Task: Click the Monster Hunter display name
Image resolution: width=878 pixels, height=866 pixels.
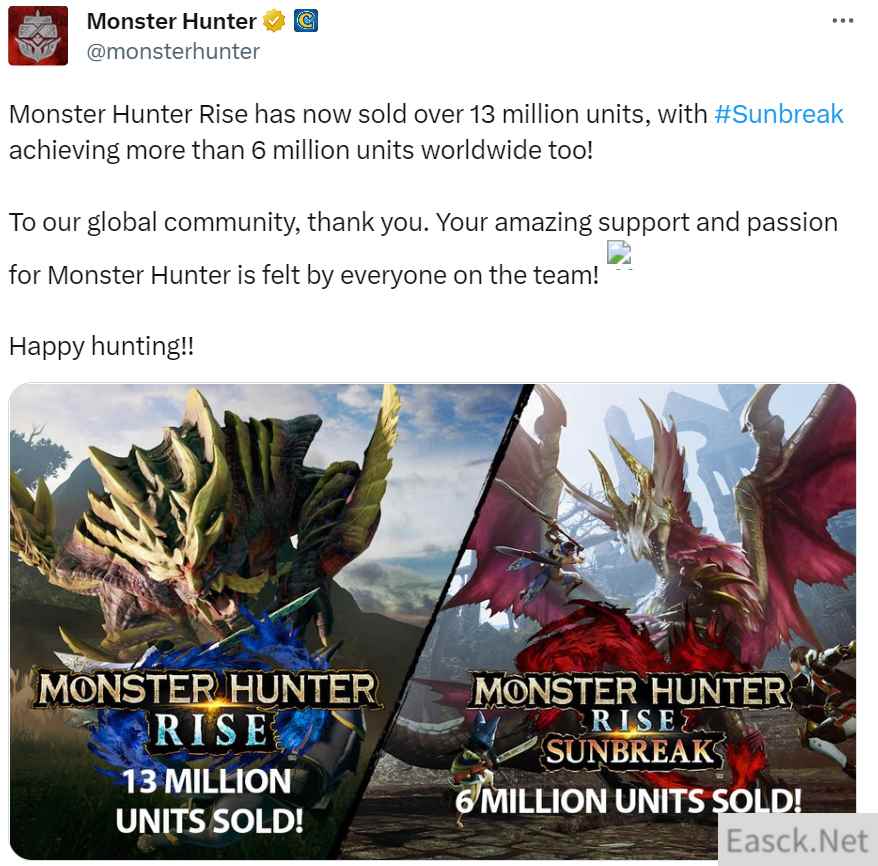Action: [171, 21]
